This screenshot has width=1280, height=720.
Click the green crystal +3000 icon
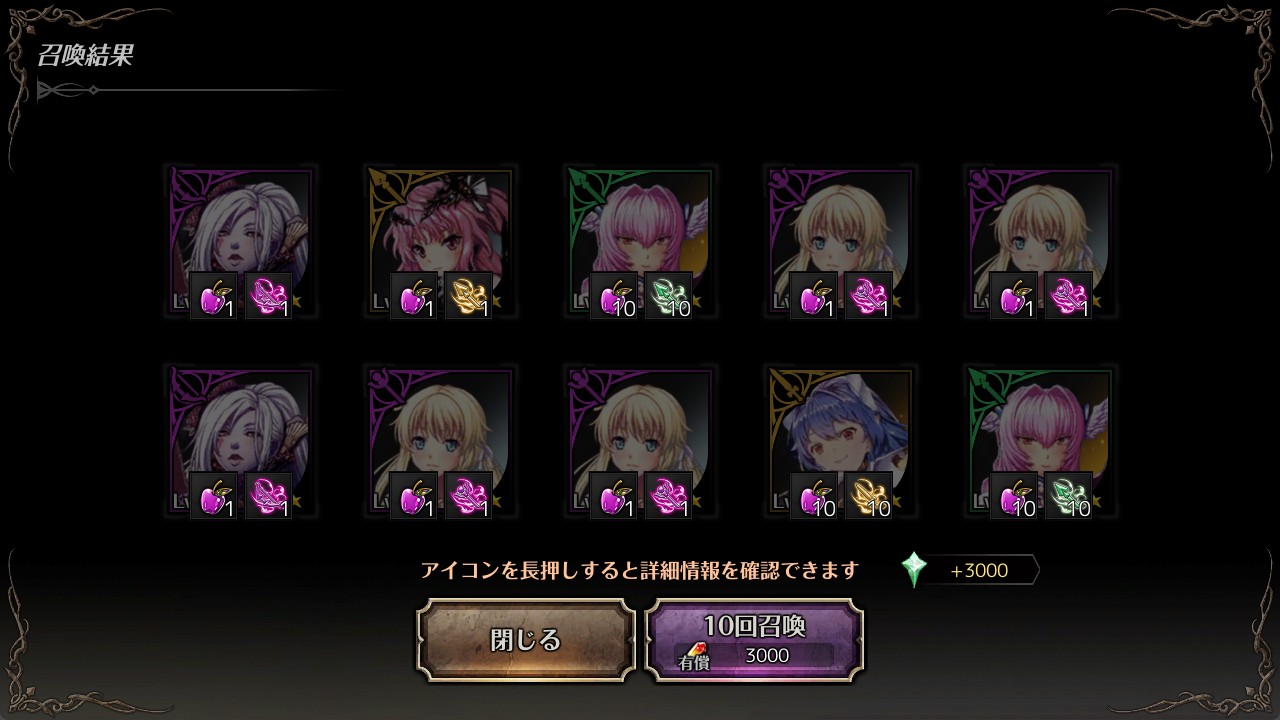pyautogui.click(x=914, y=570)
